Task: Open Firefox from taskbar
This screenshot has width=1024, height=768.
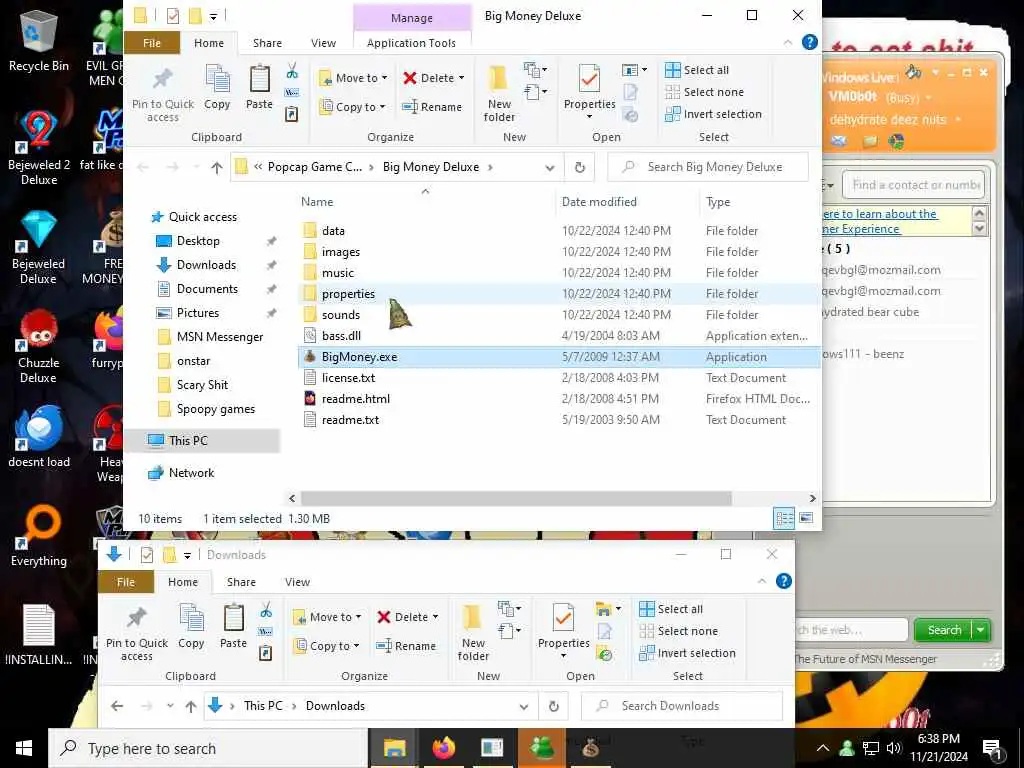Action: pos(443,748)
